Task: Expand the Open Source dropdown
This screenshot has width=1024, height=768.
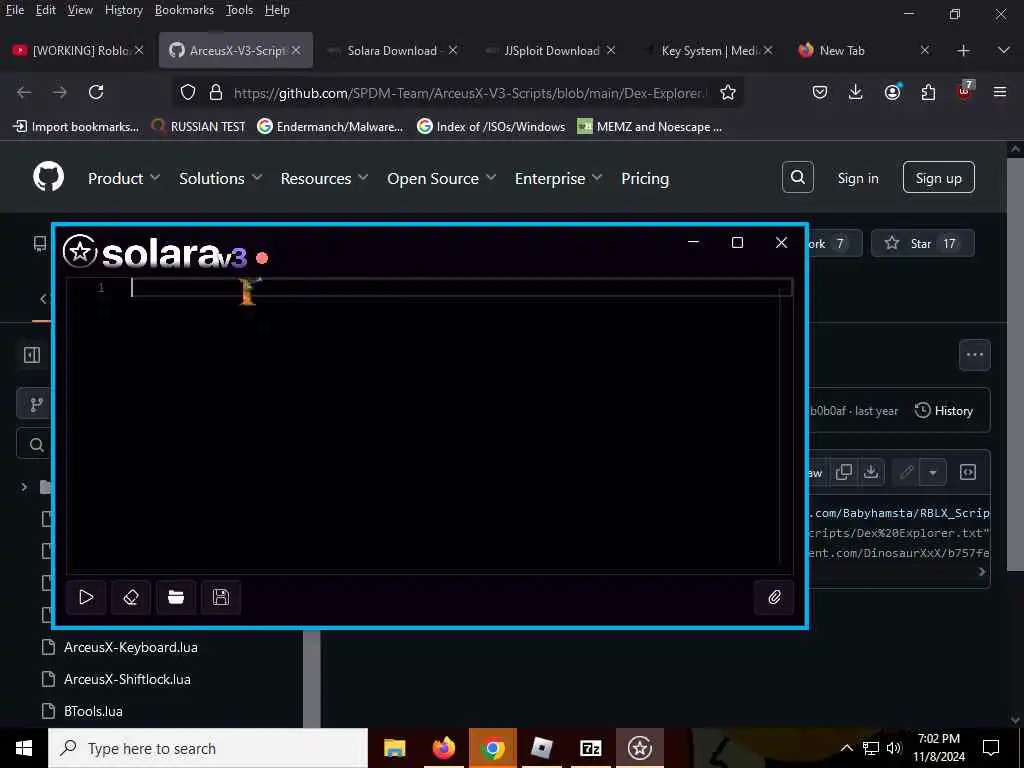Action: pyautogui.click(x=441, y=178)
